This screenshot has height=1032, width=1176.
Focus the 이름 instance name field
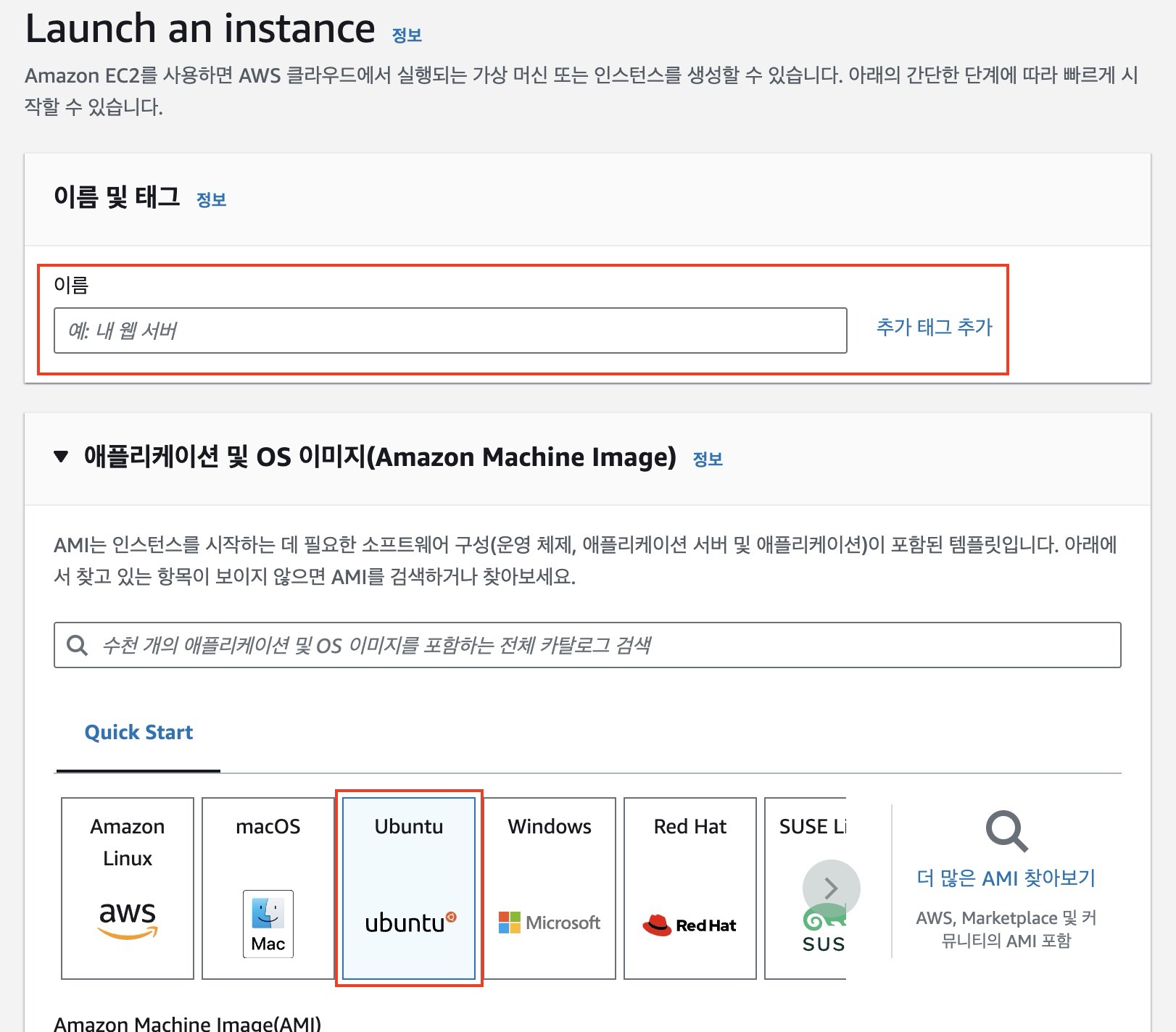[450, 330]
